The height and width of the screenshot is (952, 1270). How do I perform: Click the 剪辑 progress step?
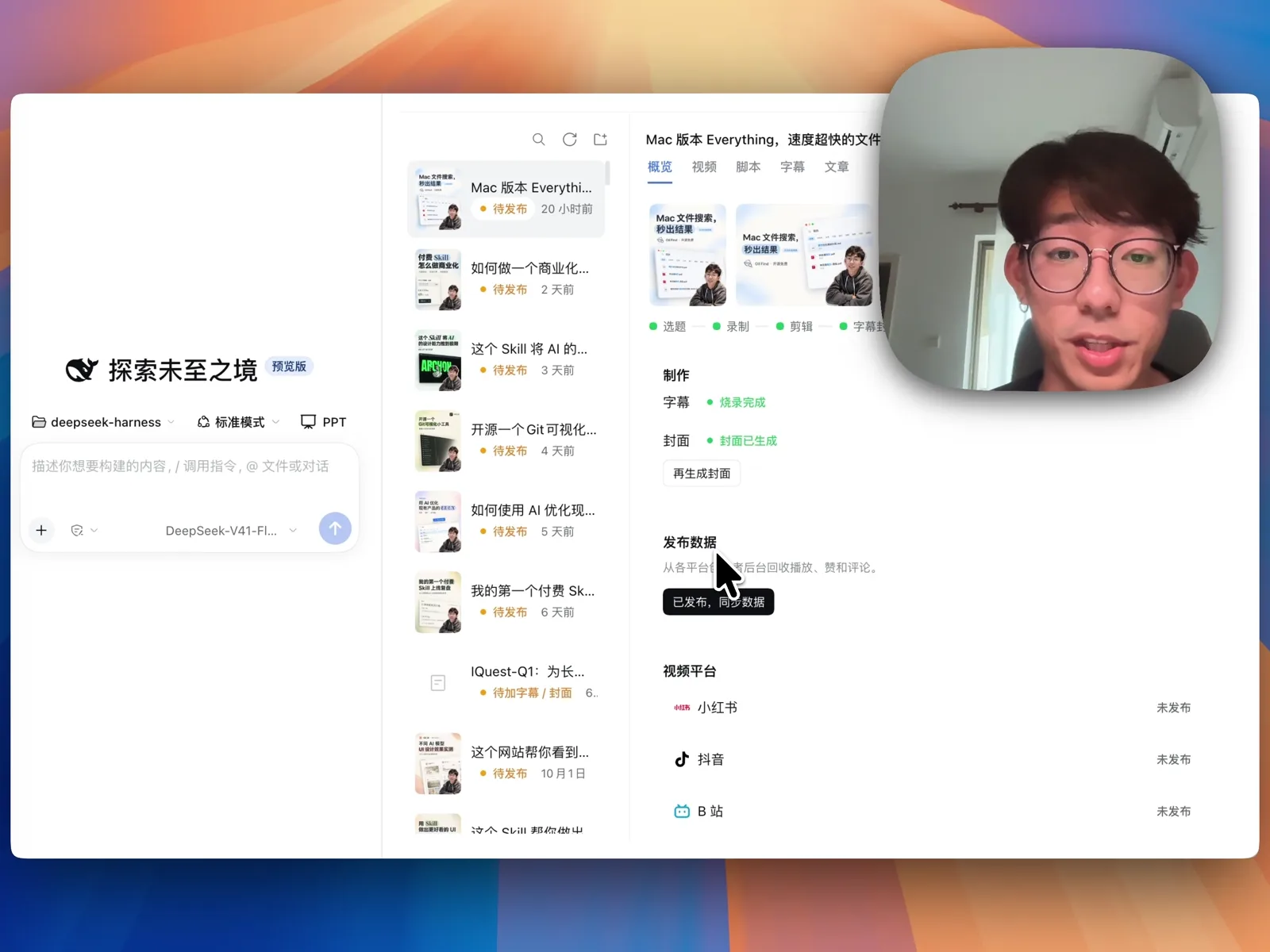click(795, 326)
